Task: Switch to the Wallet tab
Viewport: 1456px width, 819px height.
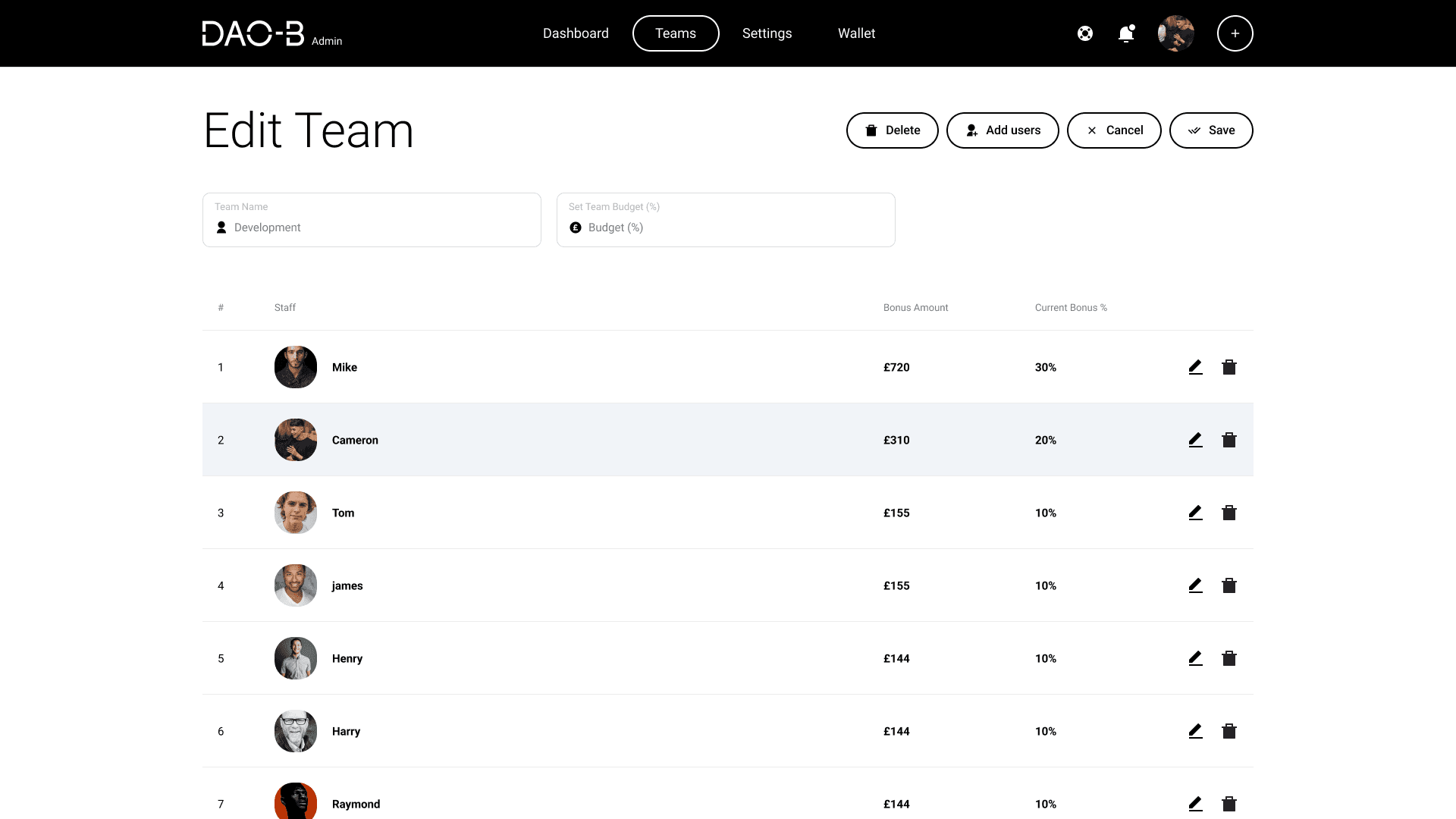Action: (x=856, y=33)
